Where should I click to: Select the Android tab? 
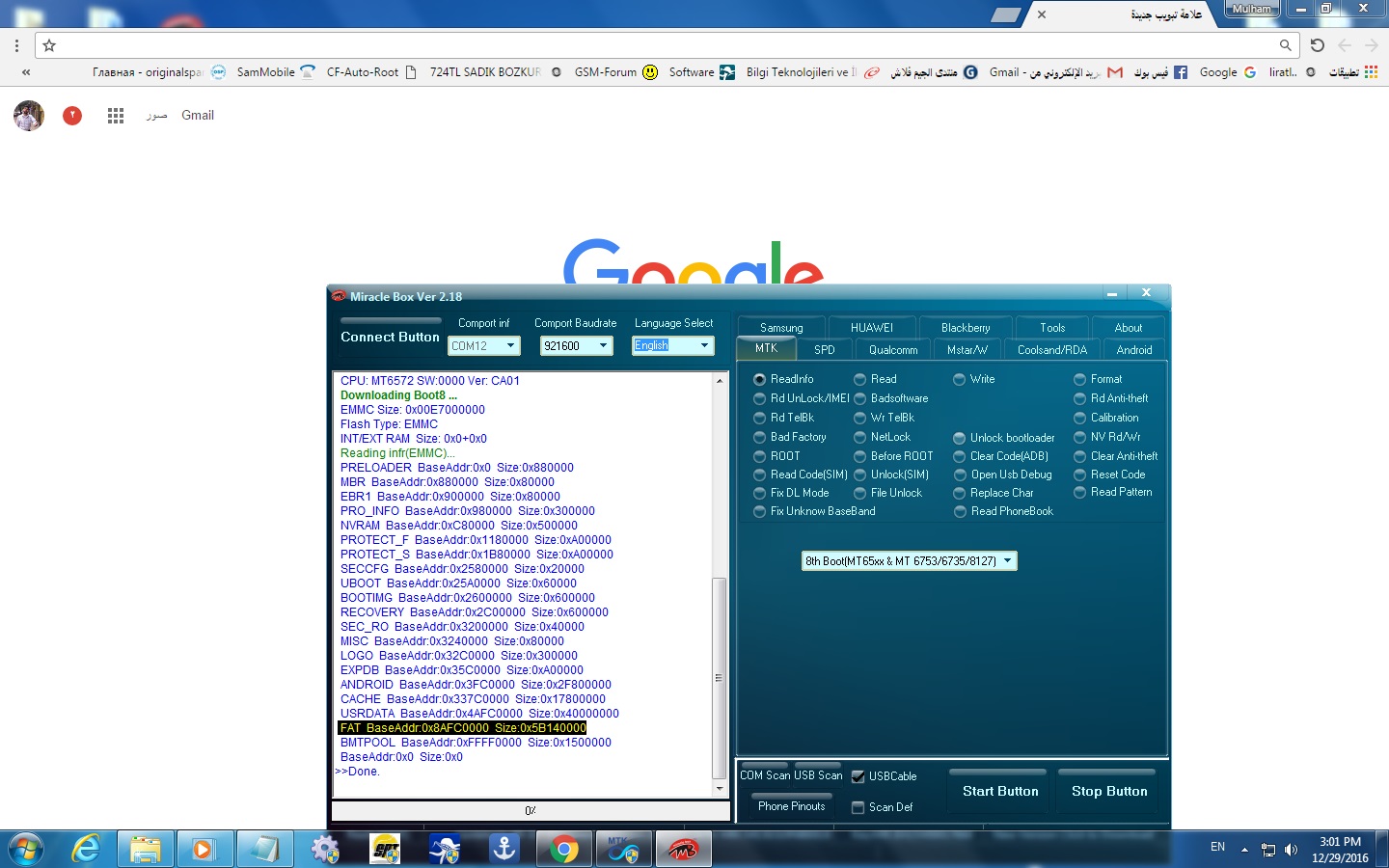click(x=1134, y=350)
